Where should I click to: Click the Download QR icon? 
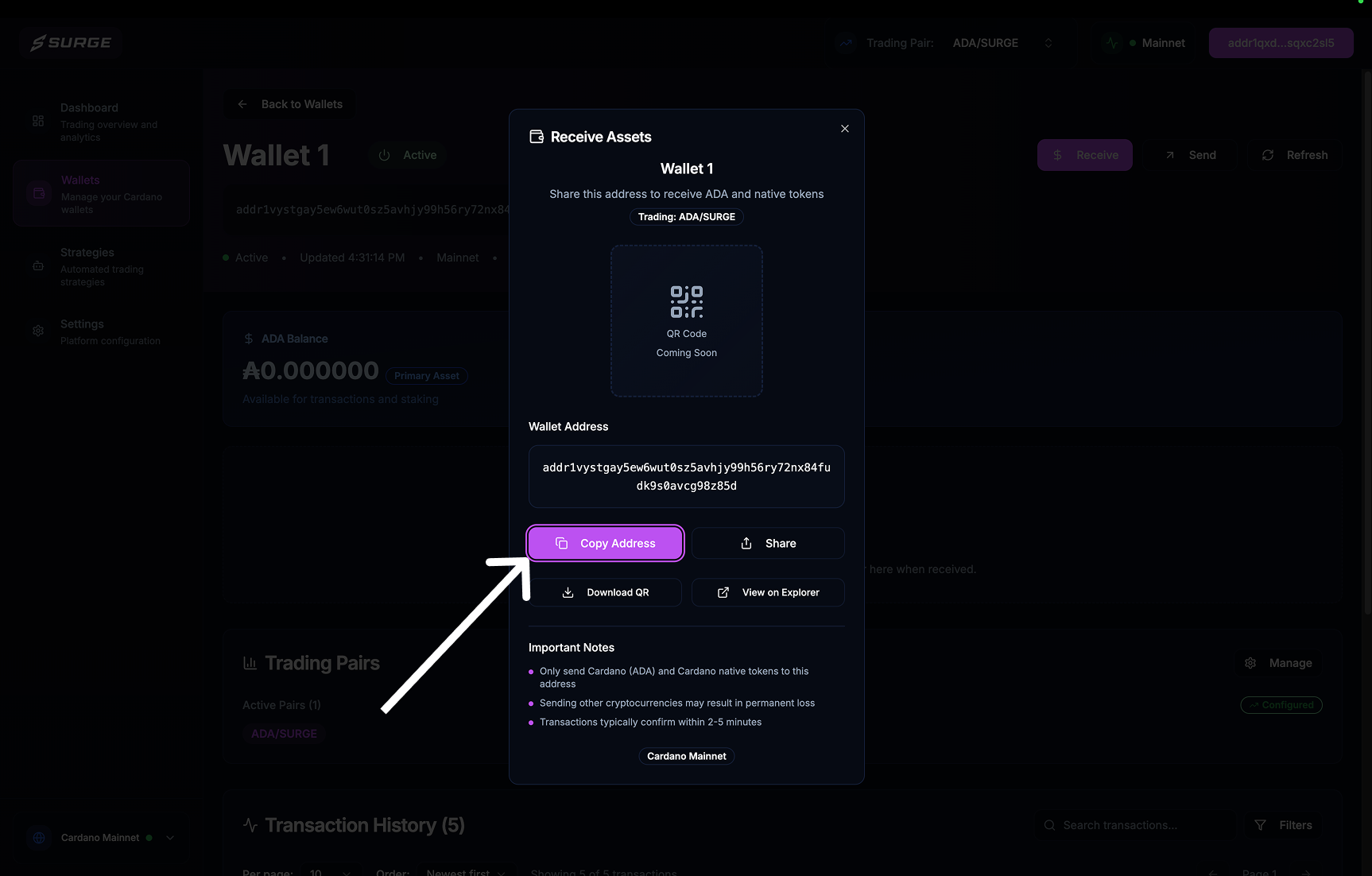tap(568, 593)
